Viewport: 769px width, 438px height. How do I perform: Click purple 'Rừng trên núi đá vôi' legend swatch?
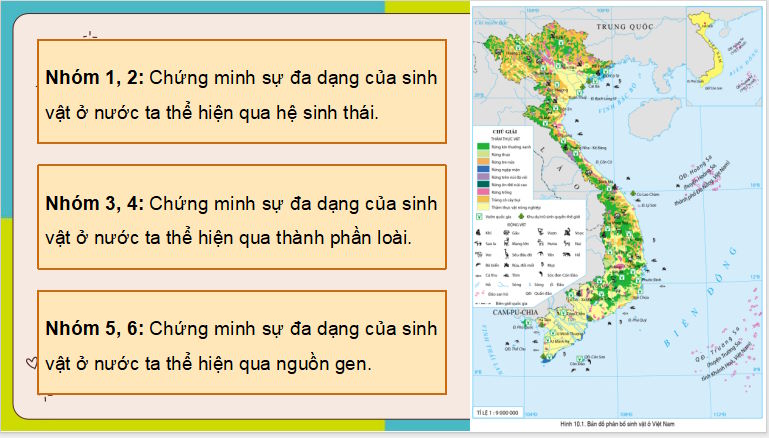[x=483, y=177]
